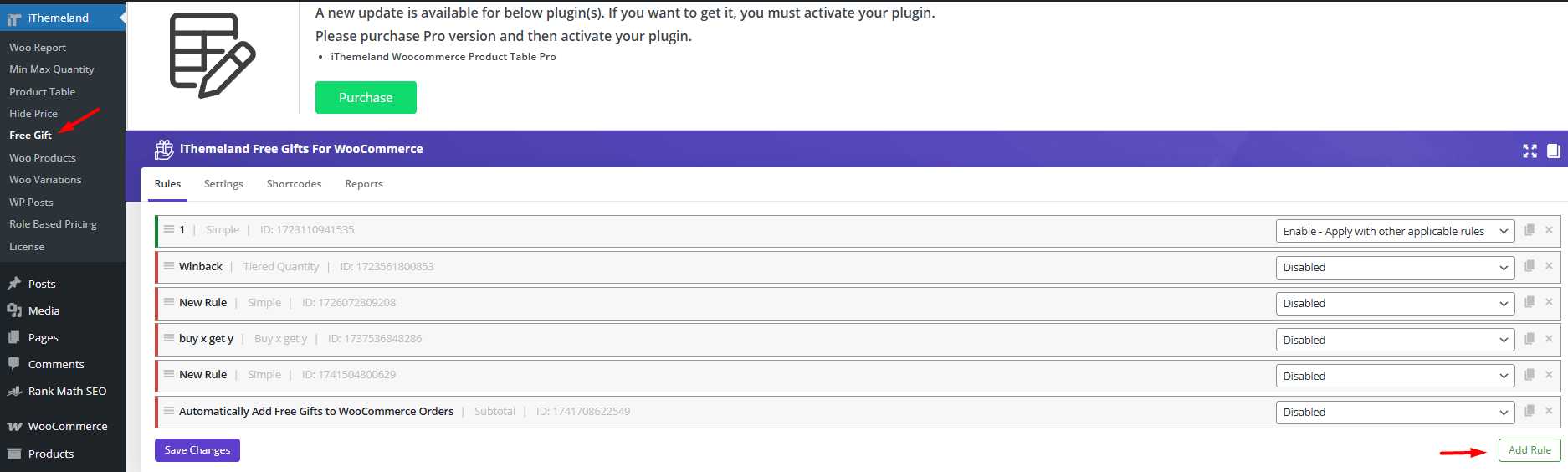This screenshot has width=1568, height=472.
Task: Grab the drag handle of Winback rule
Action: (169, 266)
